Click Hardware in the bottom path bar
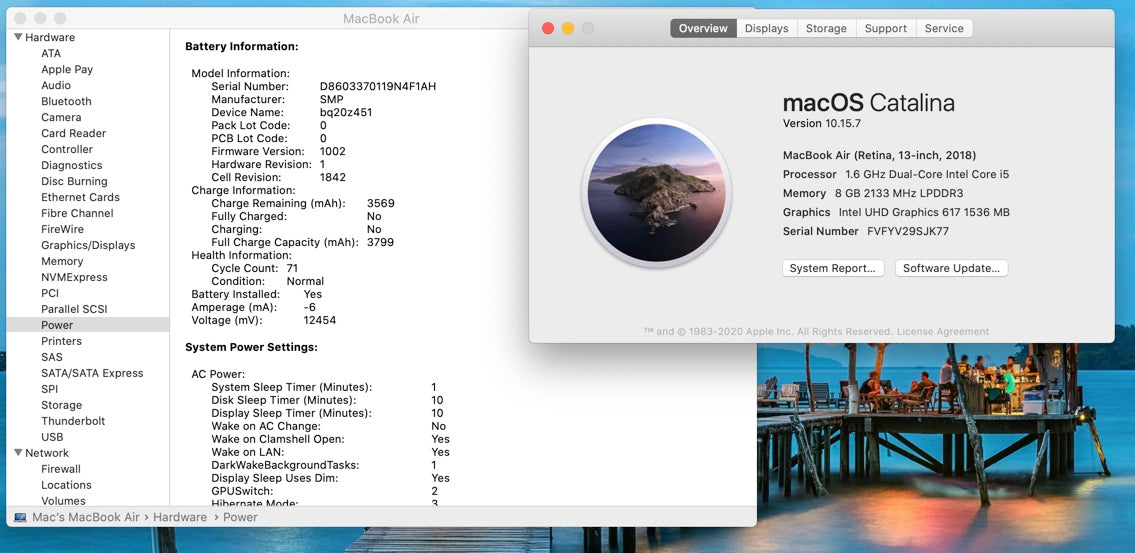 pos(180,517)
